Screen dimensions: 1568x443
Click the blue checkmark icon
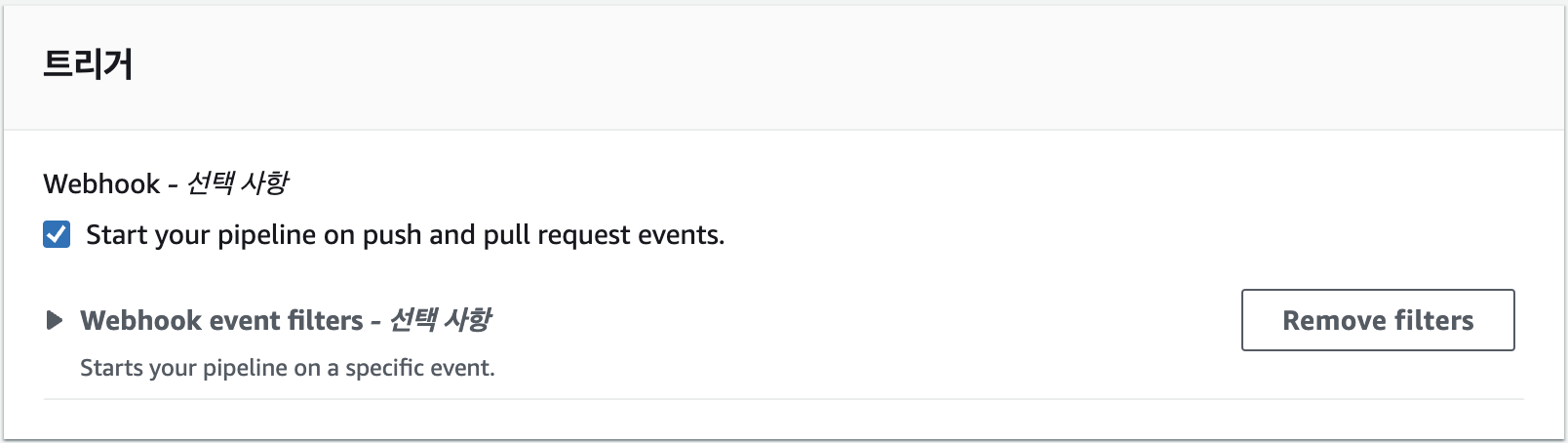(x=57, y=235)
